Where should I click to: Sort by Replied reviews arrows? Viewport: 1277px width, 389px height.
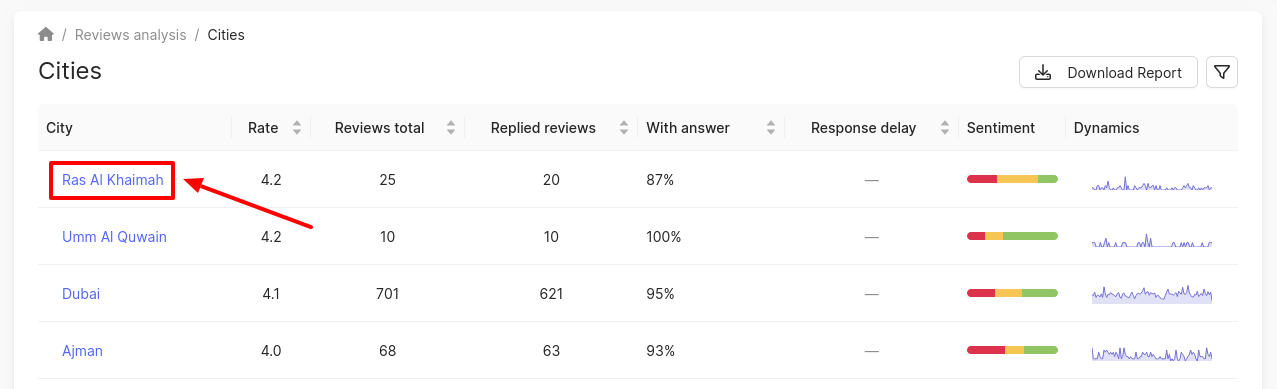[x=624, y=128]
